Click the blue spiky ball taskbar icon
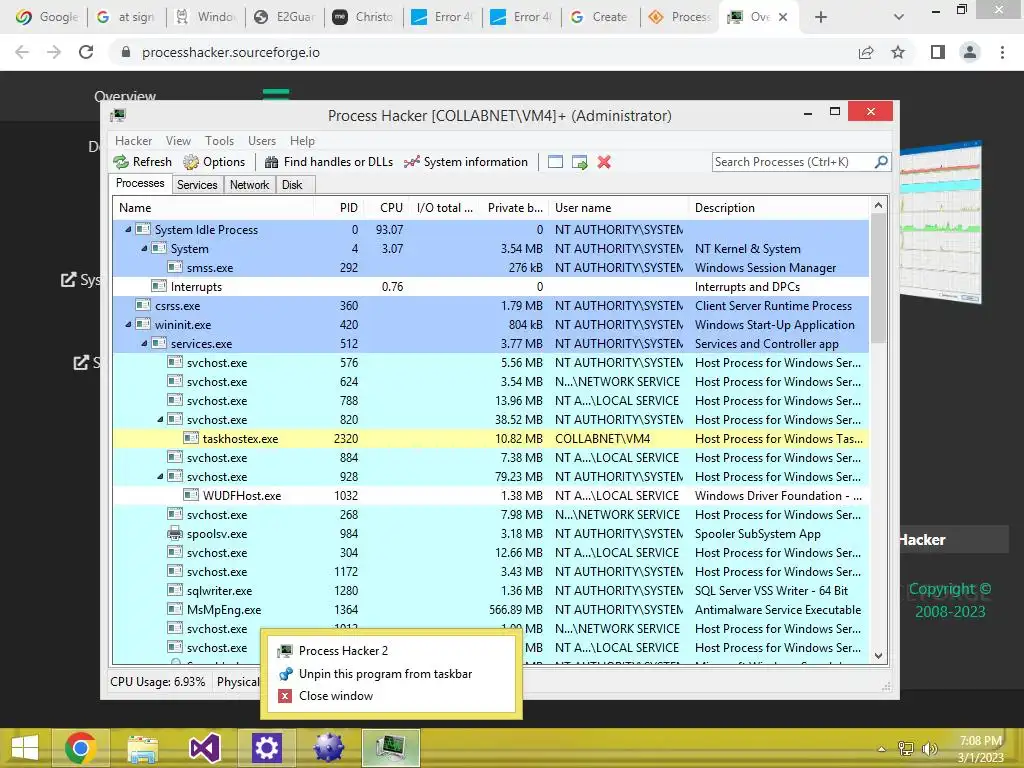The width and height of the screenshot is (1024, 768). tap(328, 748)
